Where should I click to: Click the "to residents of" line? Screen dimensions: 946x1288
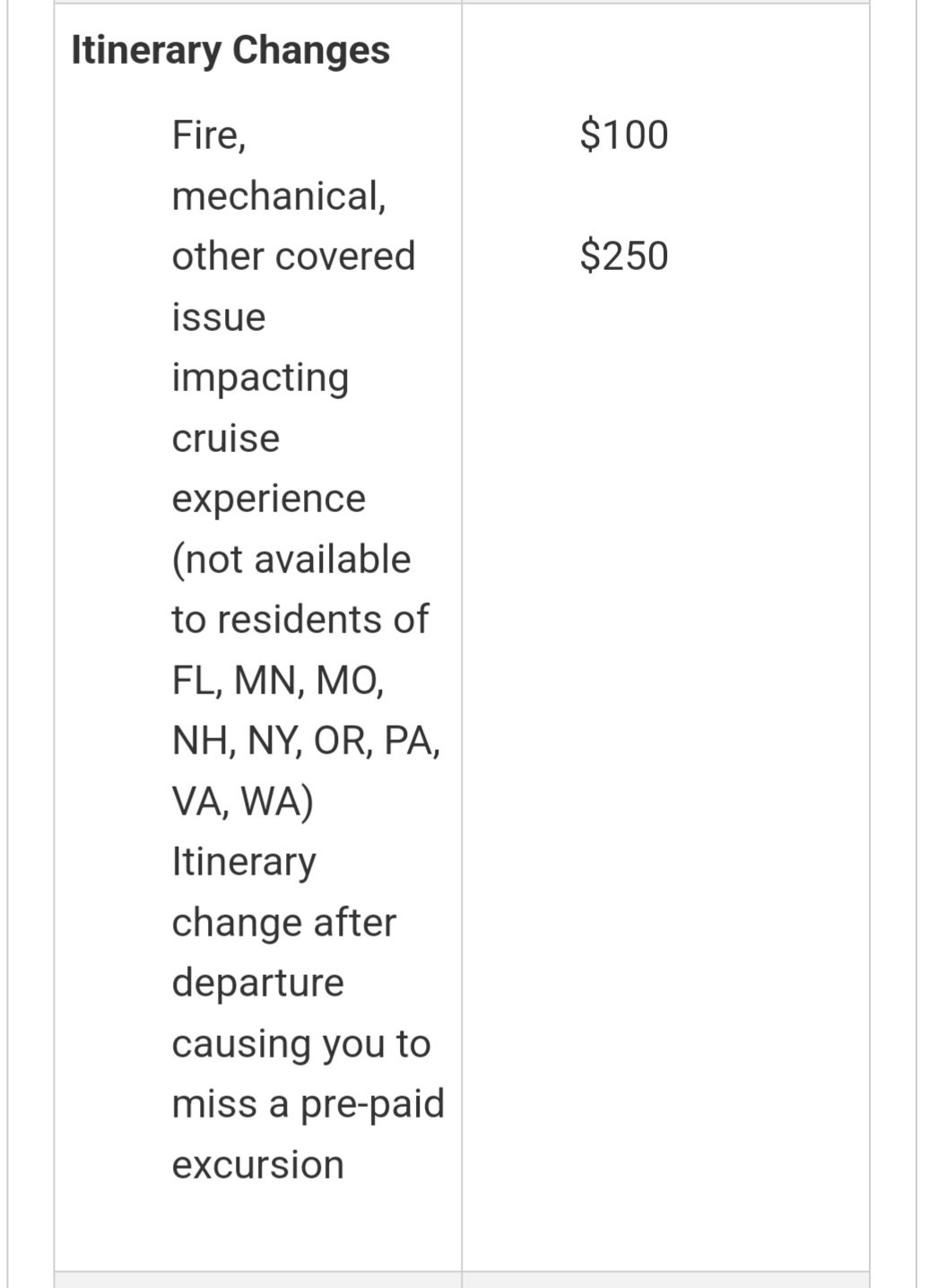[x=300, y=620]
